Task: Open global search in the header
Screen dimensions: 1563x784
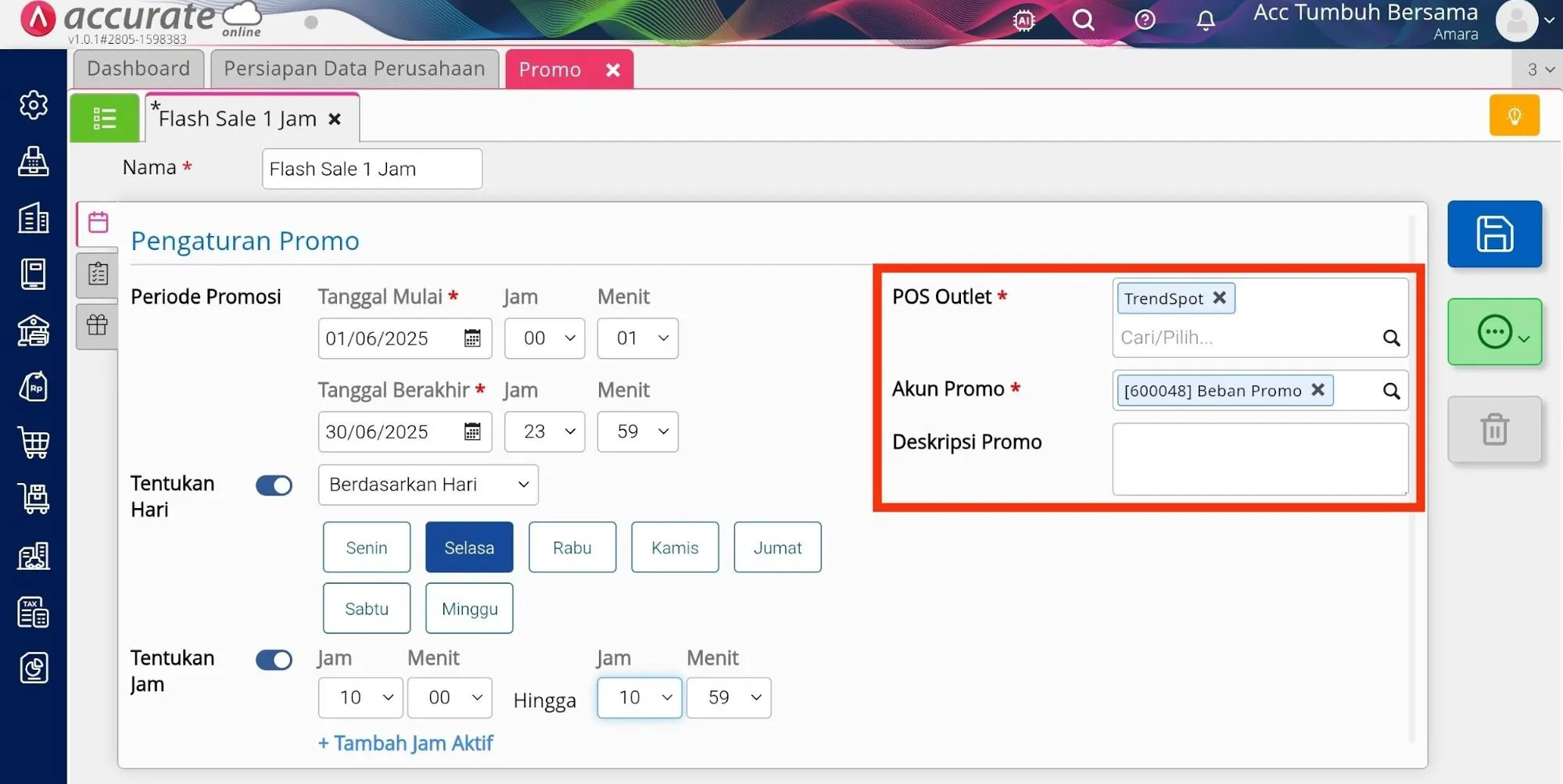Action: pyautogui.click(x=1084, y=20)
